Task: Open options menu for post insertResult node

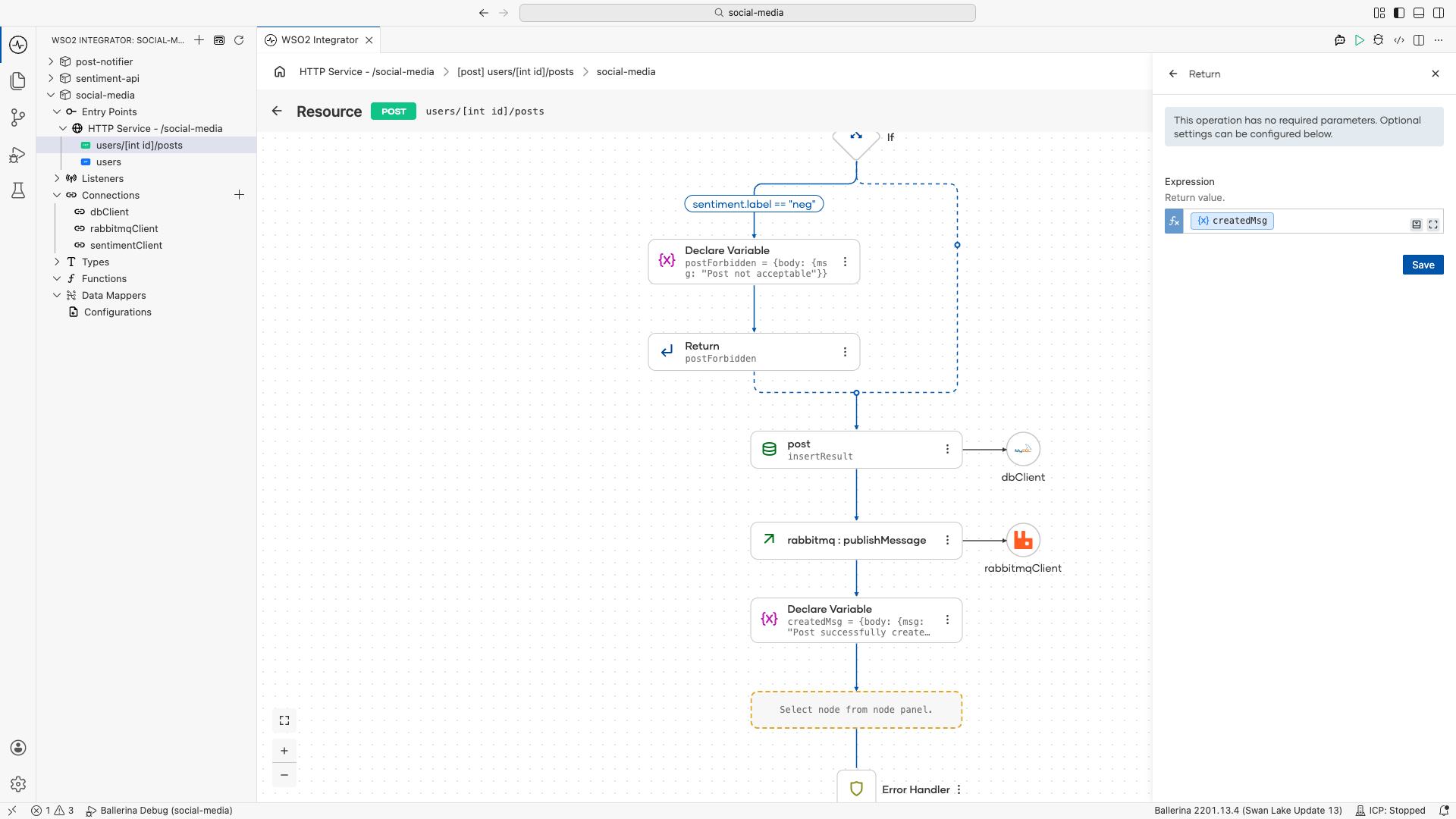Action: point(947,449)
